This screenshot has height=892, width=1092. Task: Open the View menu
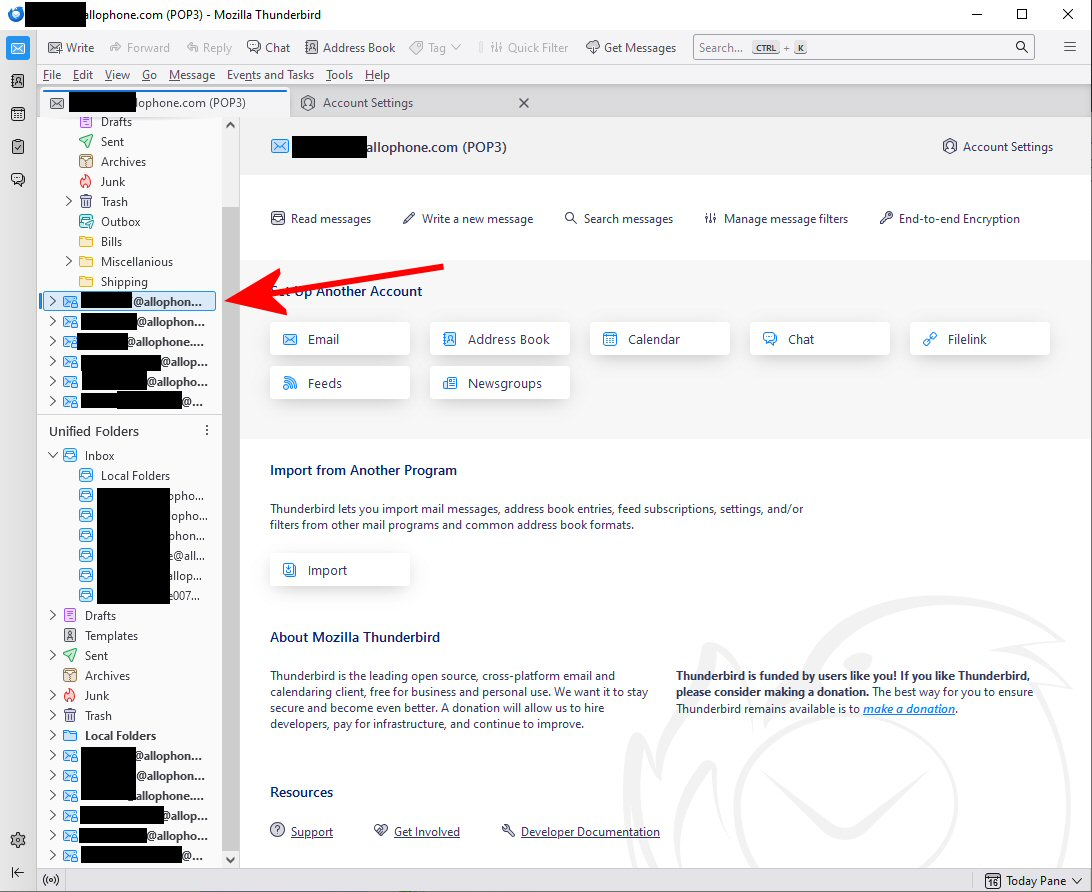(117, 75)
